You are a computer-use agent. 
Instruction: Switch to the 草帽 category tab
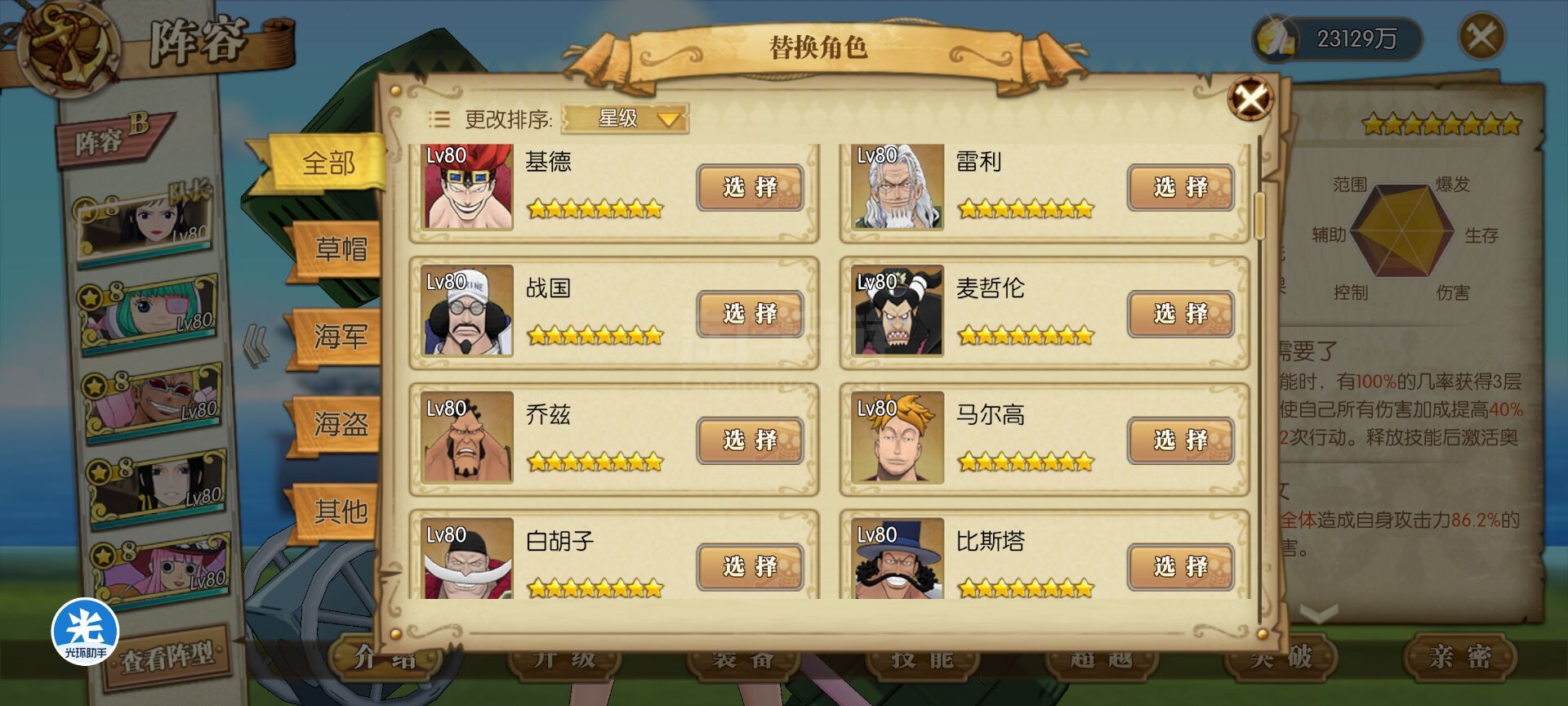(337, 249)
